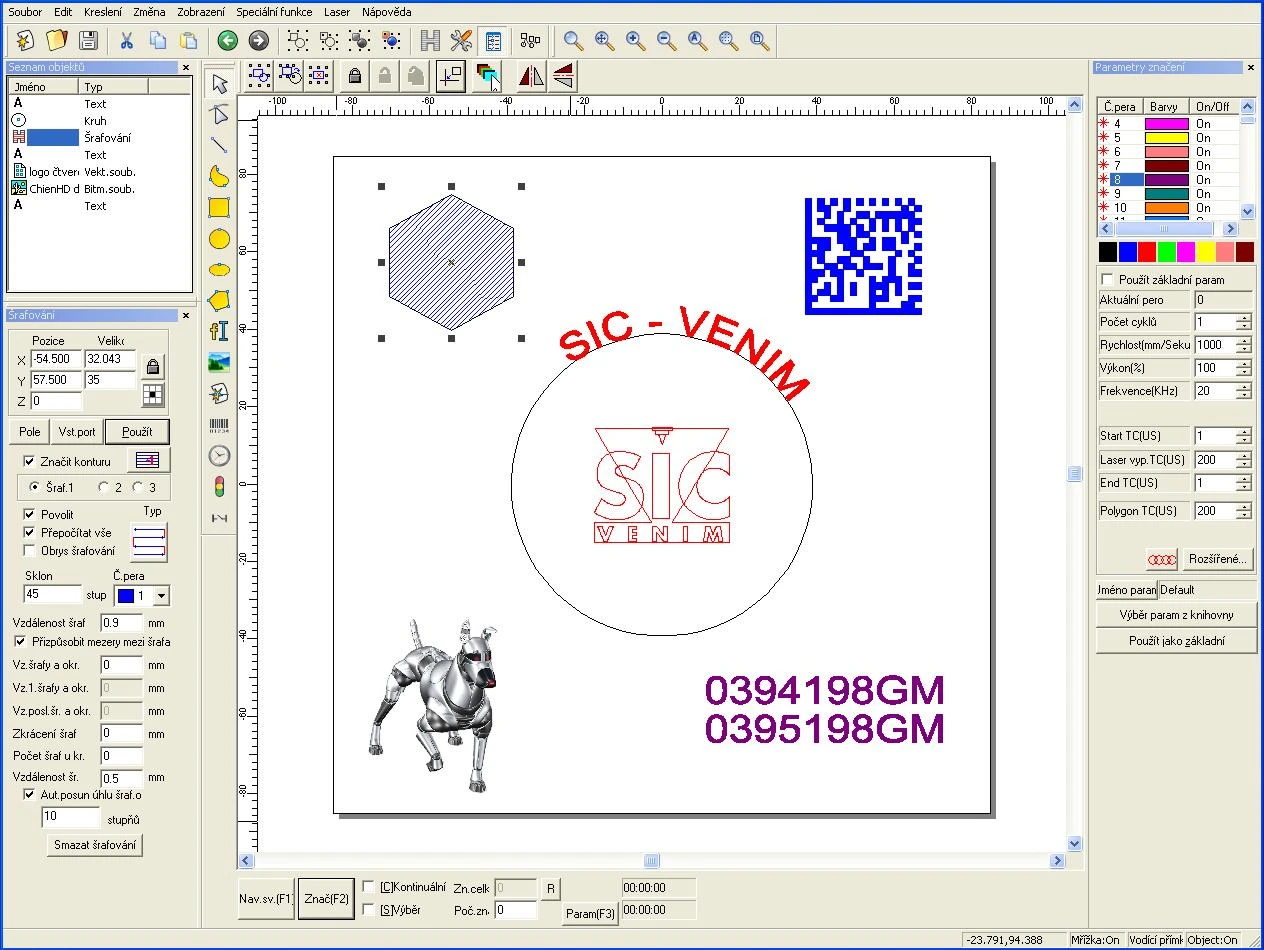The image size is (1264, 950).
Task: Click the mirror horizontal icon
Action: coord(531,76)
